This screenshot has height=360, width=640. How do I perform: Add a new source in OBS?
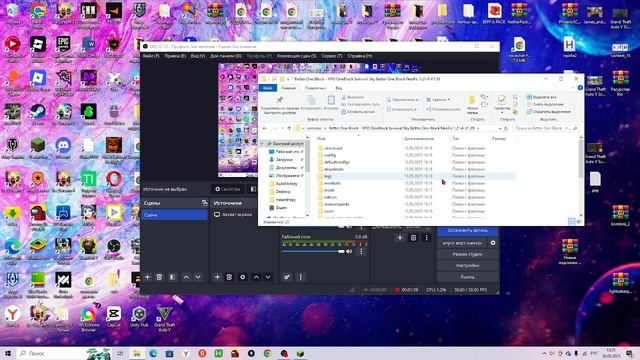point(217,277)
